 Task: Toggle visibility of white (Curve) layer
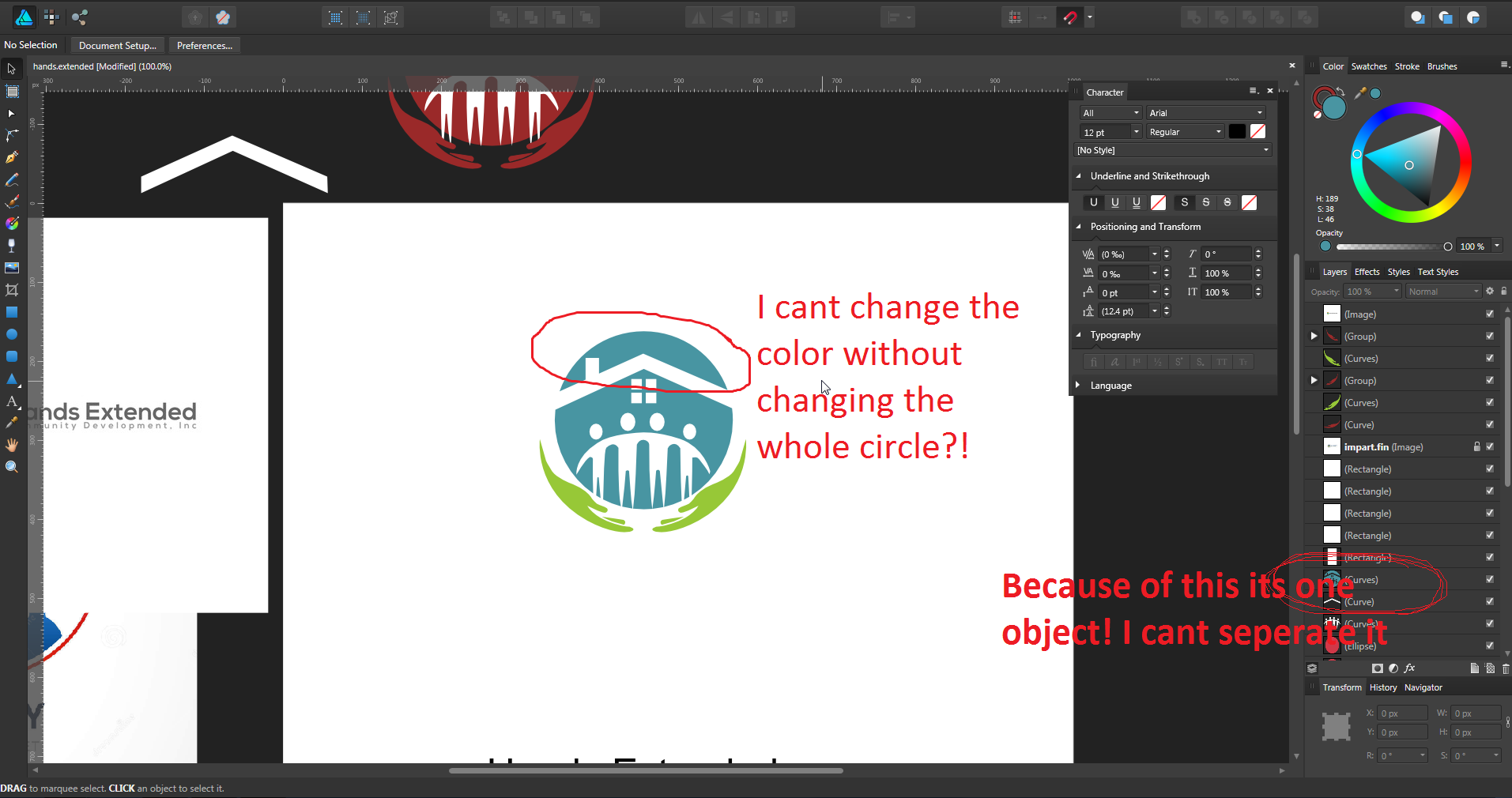click(1490, 602)
